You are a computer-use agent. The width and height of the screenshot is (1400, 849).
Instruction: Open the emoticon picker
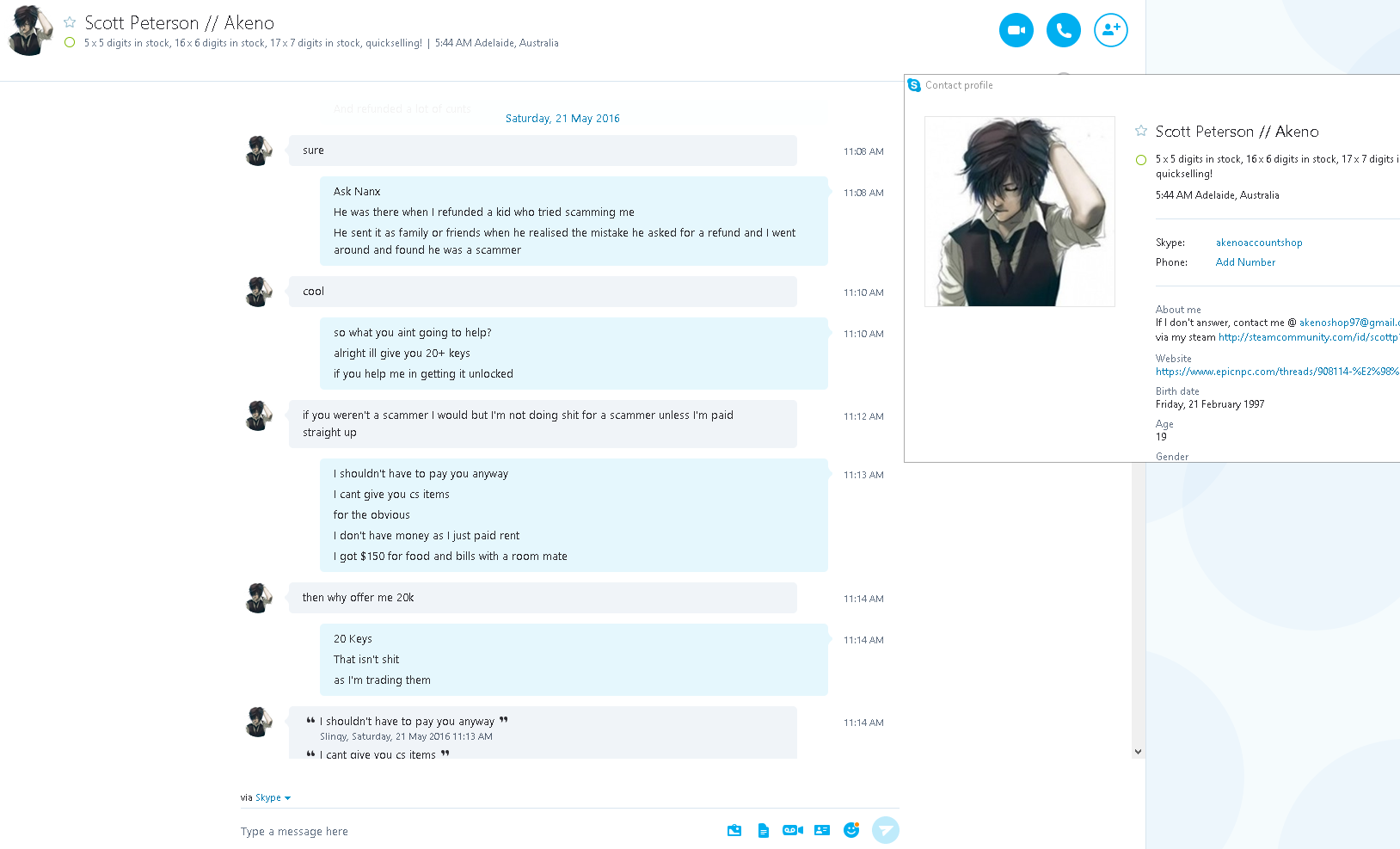coord(851,830)
